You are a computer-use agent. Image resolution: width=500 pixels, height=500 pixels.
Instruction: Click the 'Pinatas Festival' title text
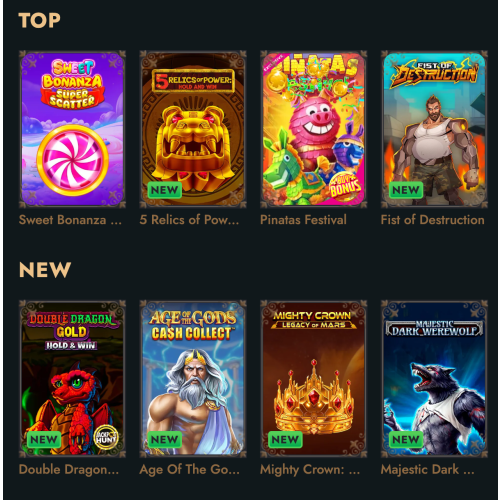(303, 220)
